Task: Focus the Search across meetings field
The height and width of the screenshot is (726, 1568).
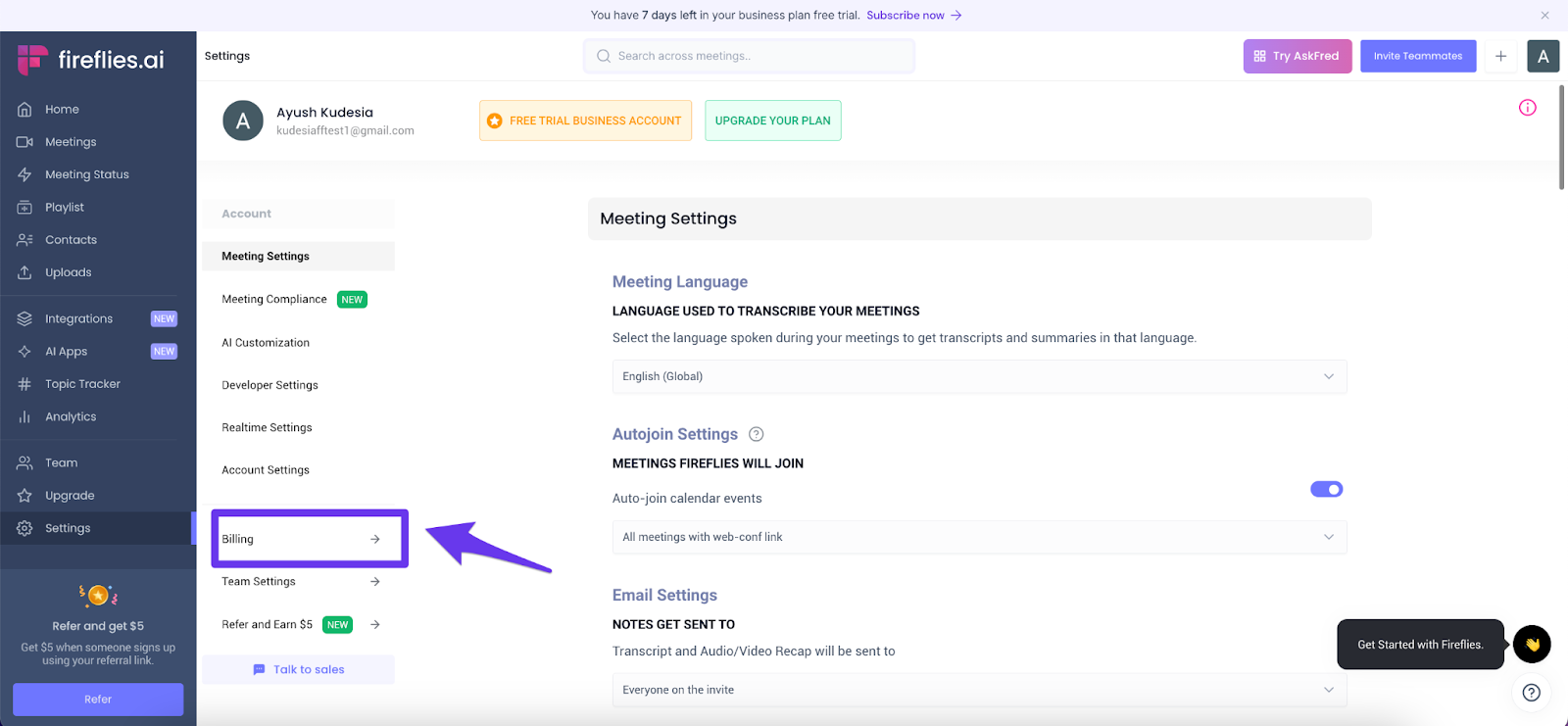Action: tap(749, 56)
